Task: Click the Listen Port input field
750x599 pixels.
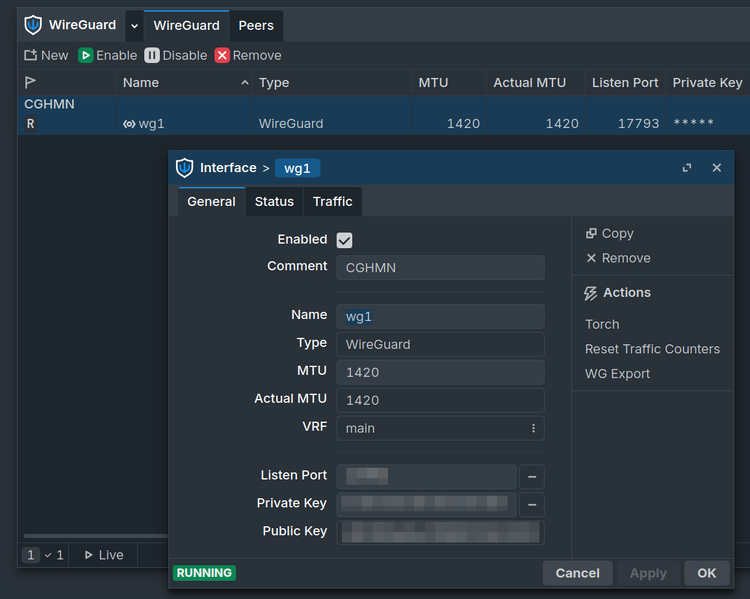Action: 427,477
